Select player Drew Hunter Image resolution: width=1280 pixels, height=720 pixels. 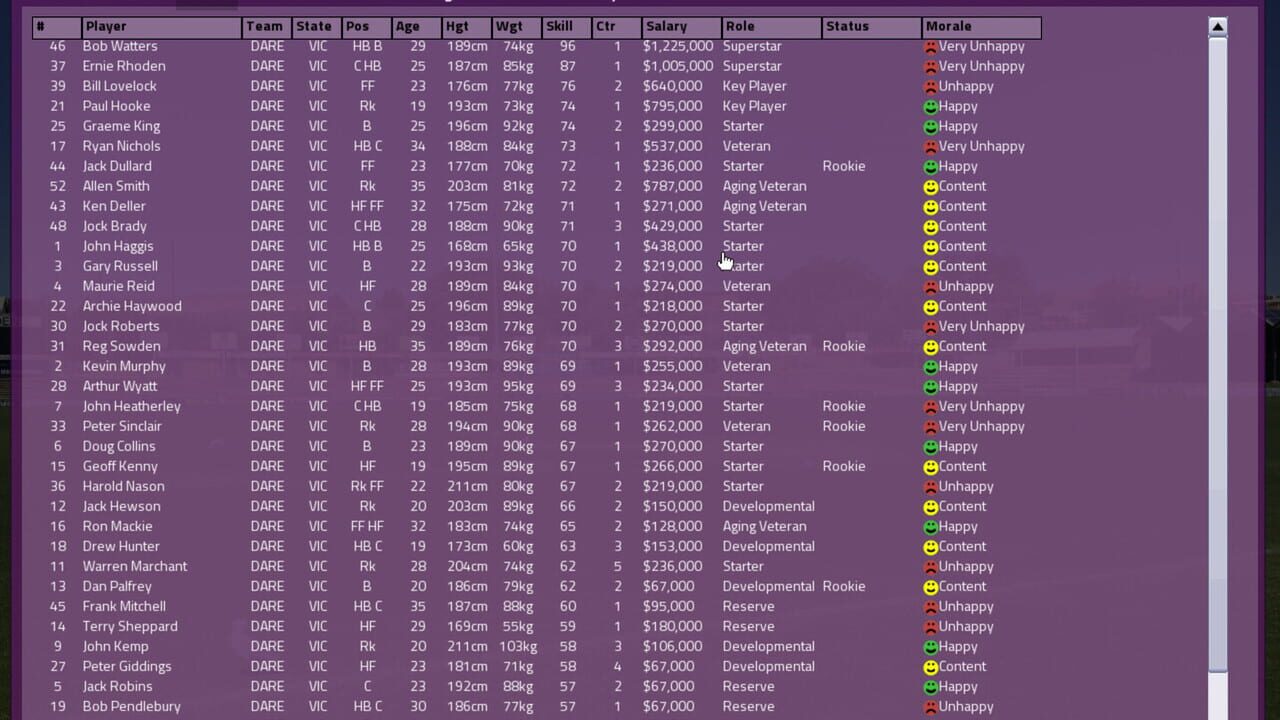pos(121,546)
